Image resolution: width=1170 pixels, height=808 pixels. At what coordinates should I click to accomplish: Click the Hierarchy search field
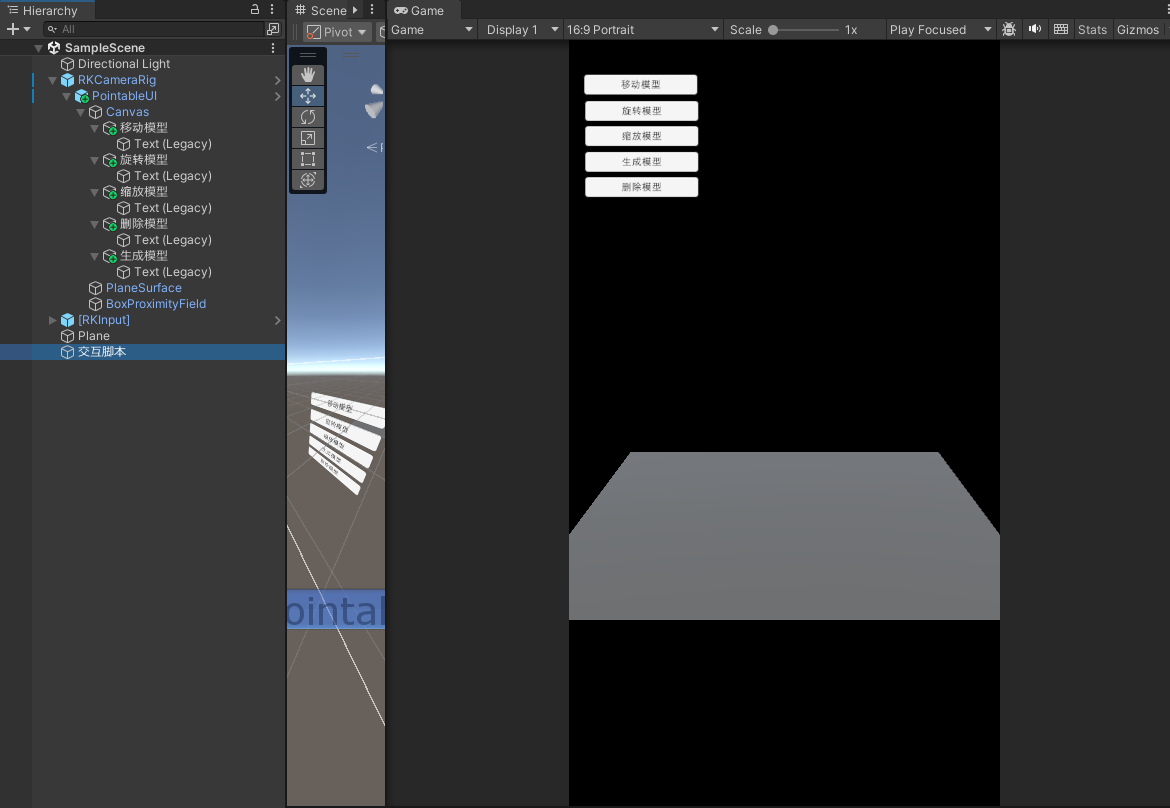pos(154,29)
